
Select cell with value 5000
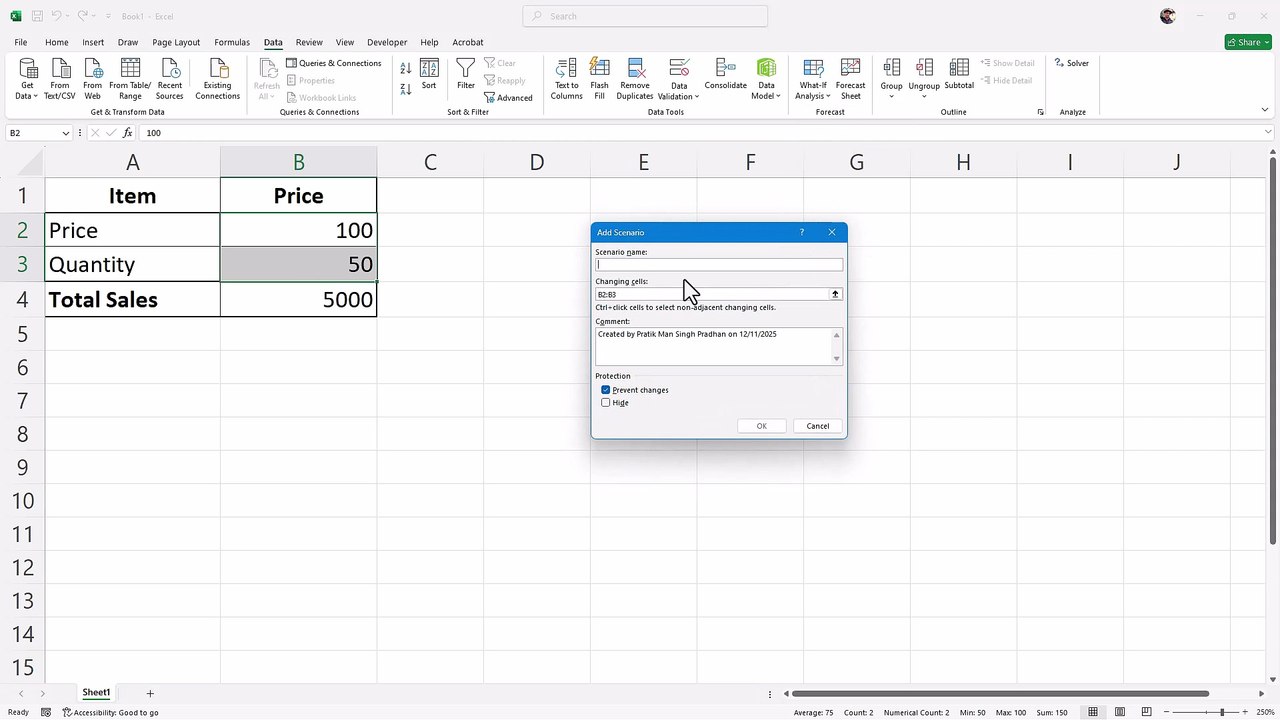coord(298,299)
